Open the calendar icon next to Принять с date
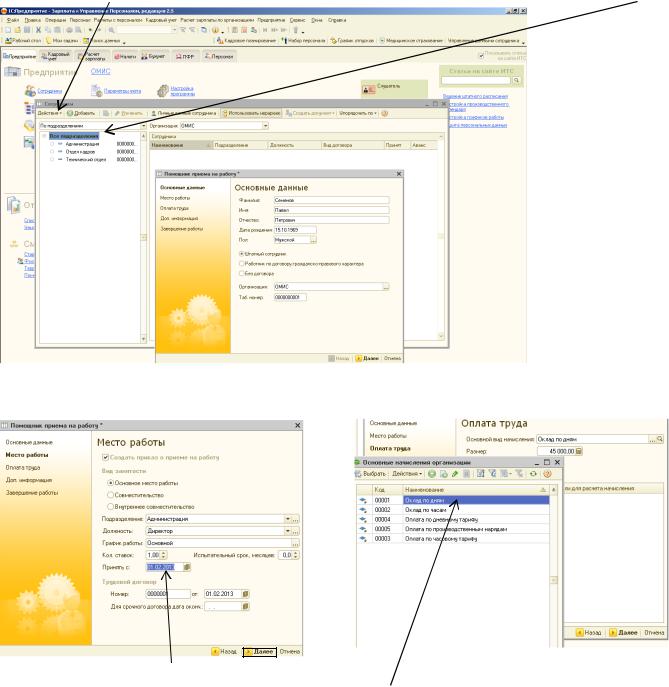 187,567
